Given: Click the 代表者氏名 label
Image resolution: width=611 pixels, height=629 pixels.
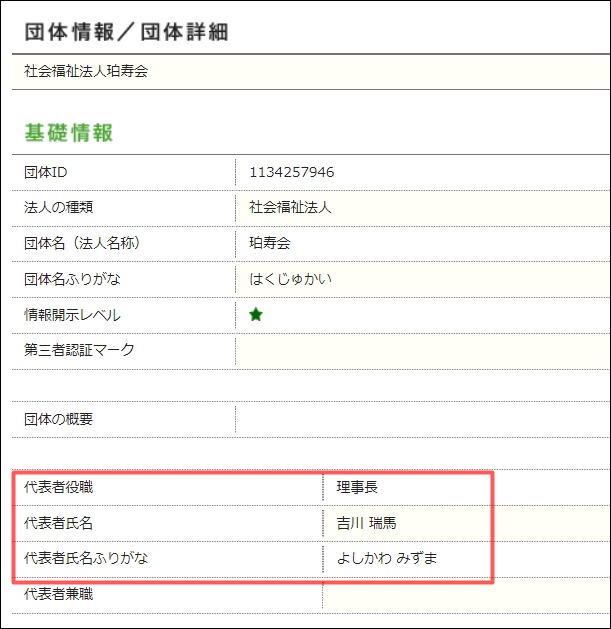Looking at the screenshot, I should click(59, 523).
